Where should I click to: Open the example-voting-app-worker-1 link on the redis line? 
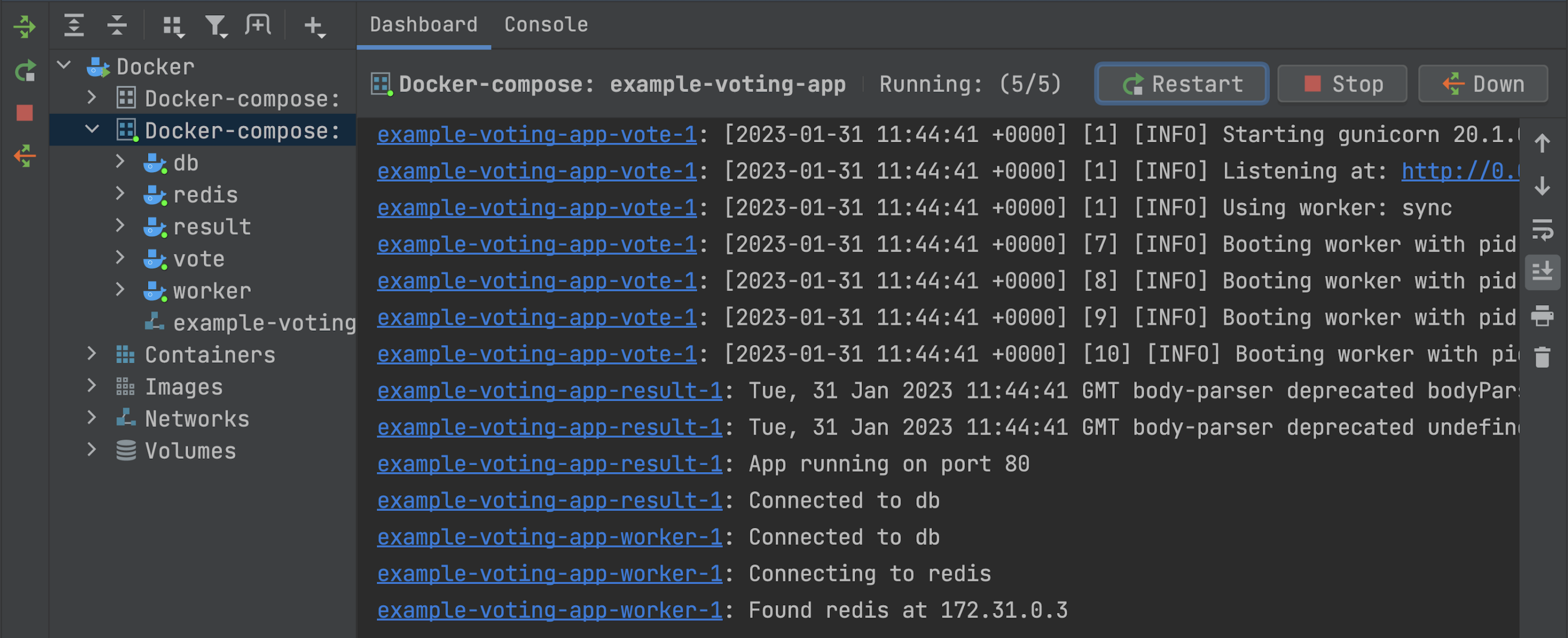tap(549, 574)
